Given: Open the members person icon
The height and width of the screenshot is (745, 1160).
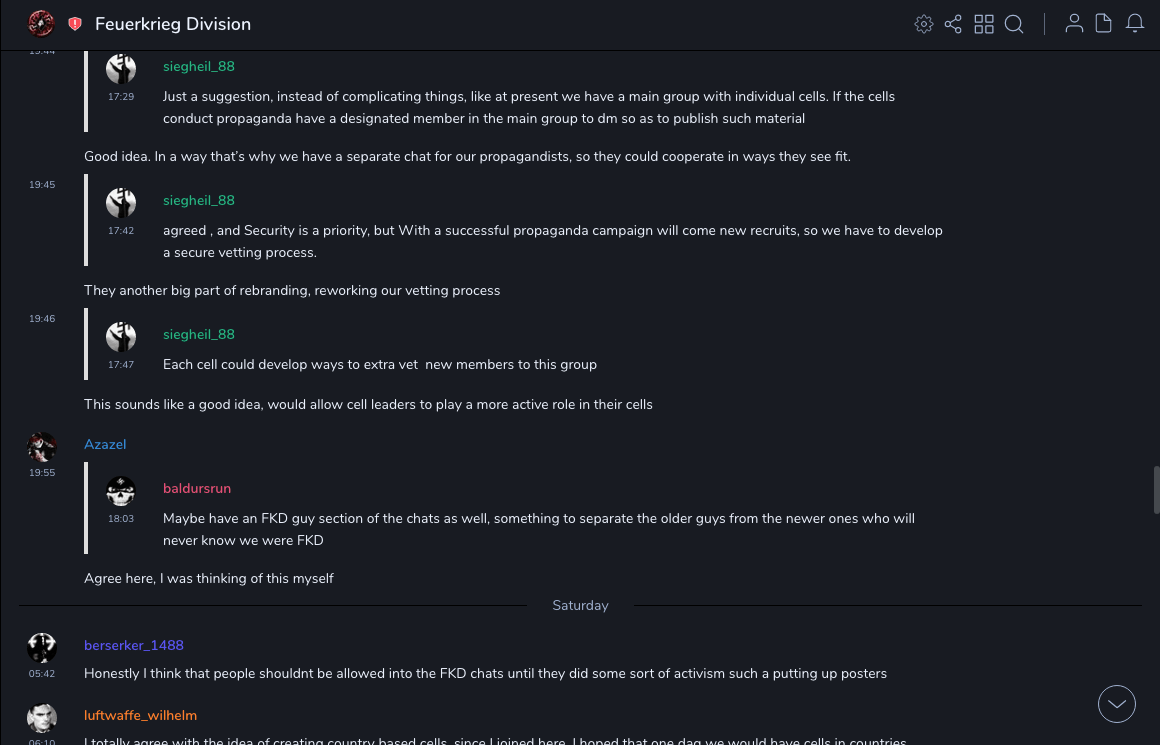Looking at the screenshot, I should [x=1074, y=24].
